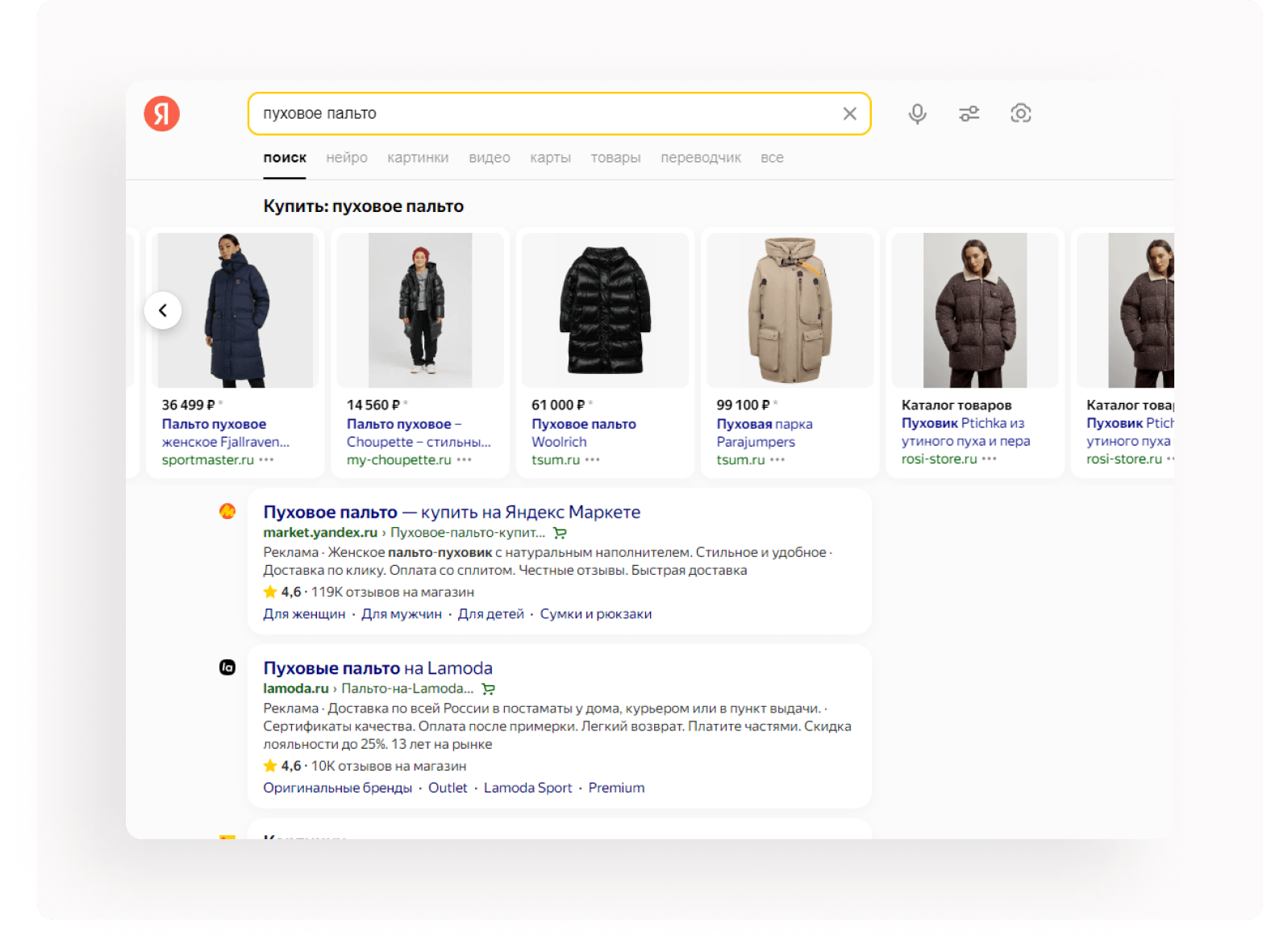Viewport: 1263px width, 952px height.
Task: Visit first rosi-store.ru source link
Action: tap(939, 459)
